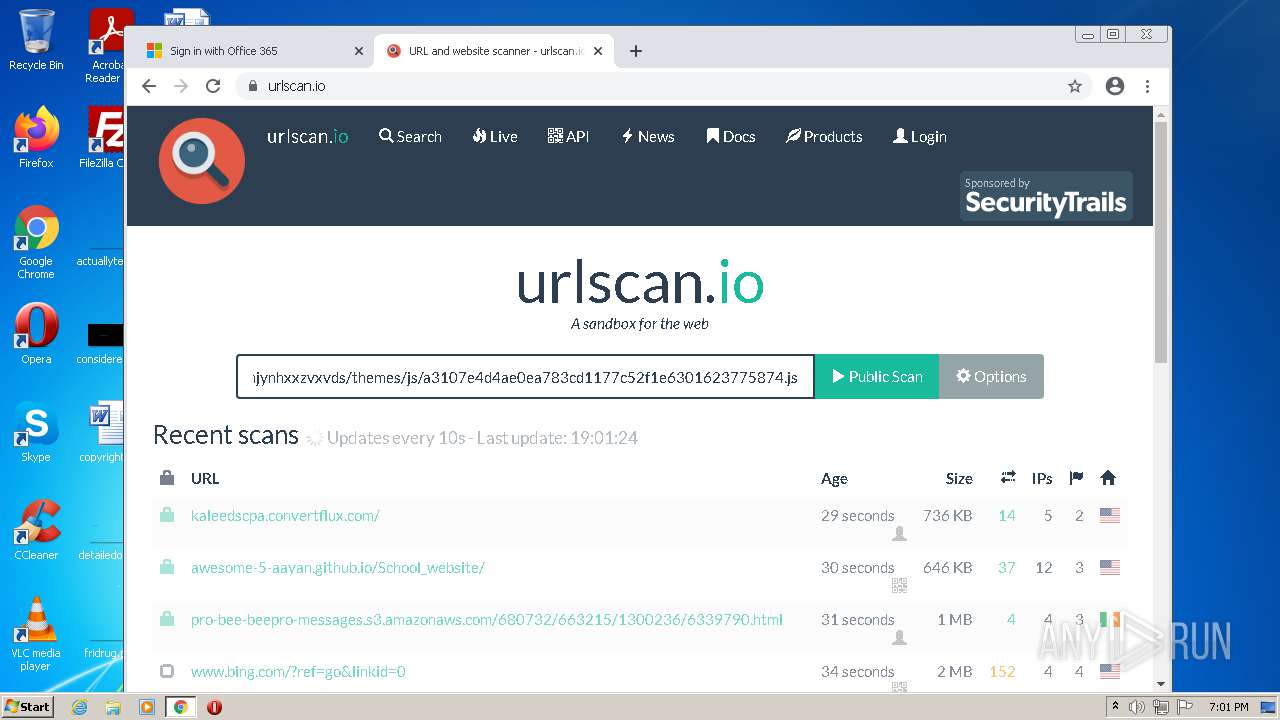The height and width of the screenshot is (720, 1280).
Task: Open the Chrome profile avatar
Action: 1115,86
